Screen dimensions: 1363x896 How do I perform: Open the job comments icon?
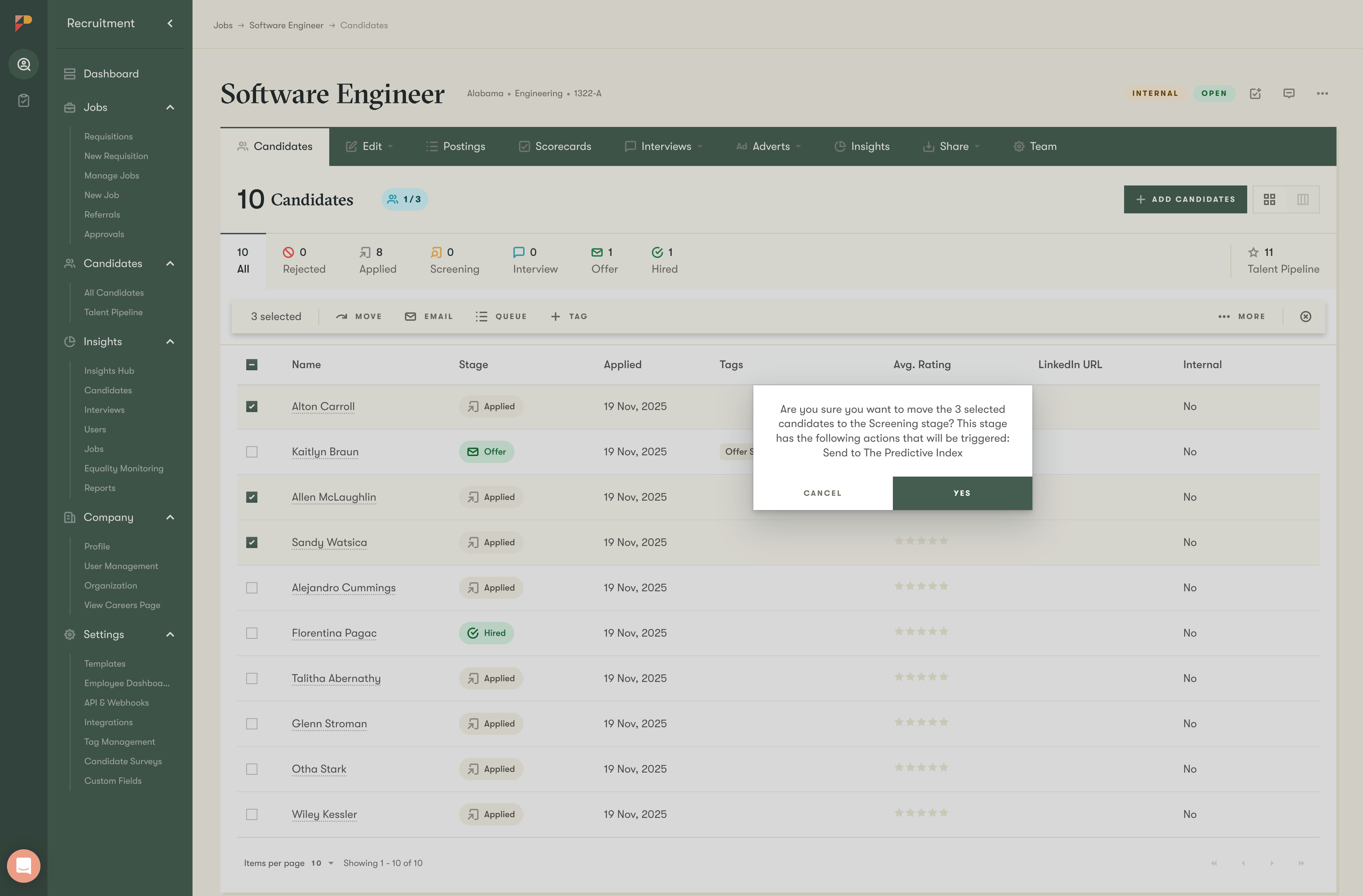point(1289,93)
